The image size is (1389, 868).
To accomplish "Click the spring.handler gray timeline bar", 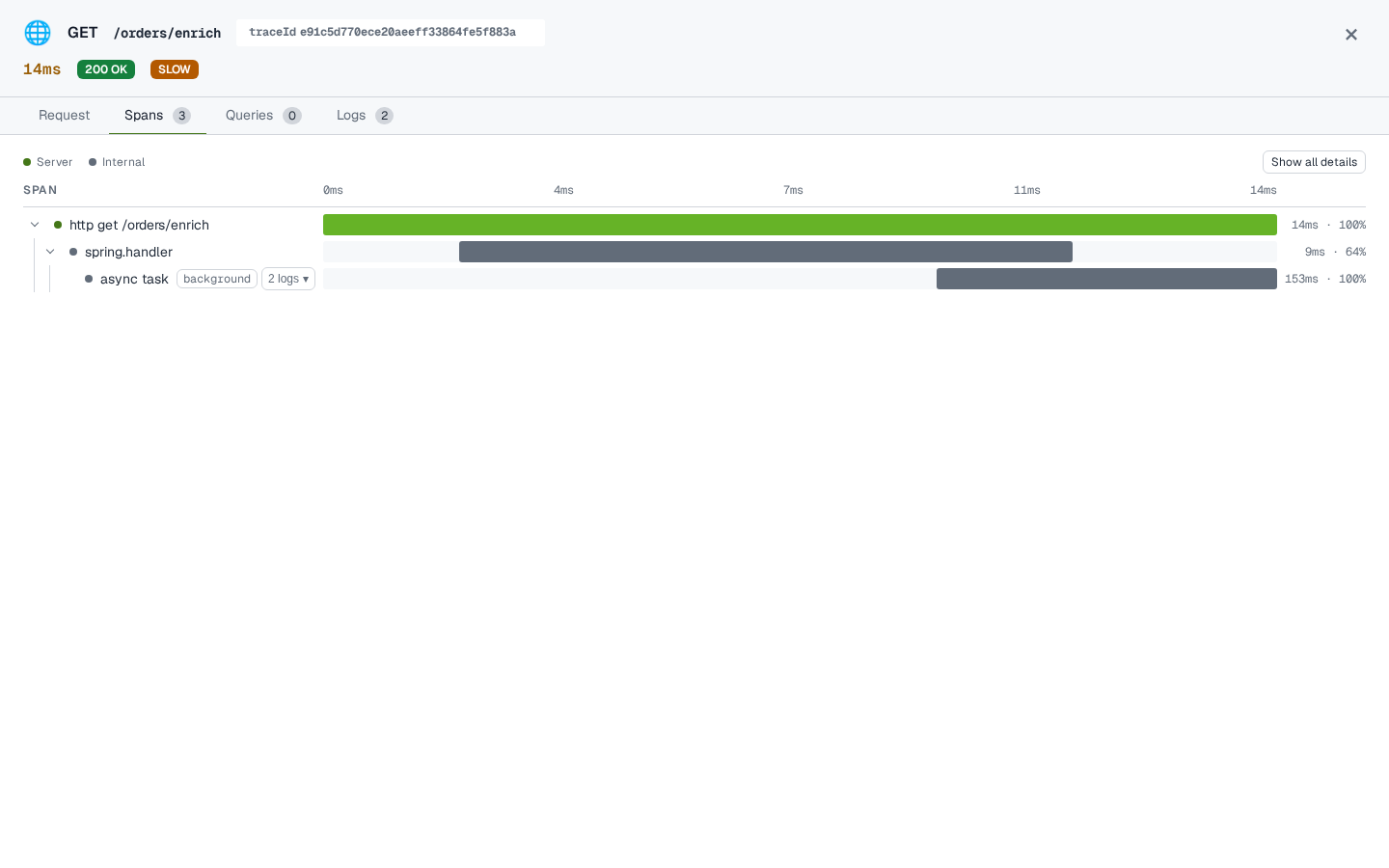I will (x=766, y=252).
